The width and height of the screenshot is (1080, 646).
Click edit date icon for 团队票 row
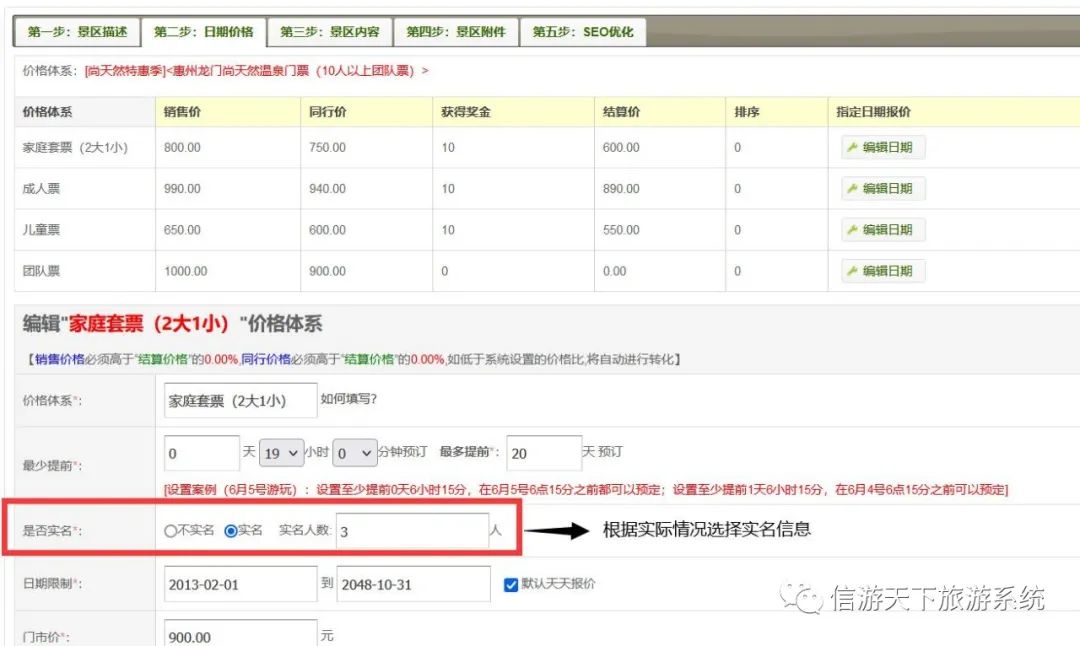853,271
